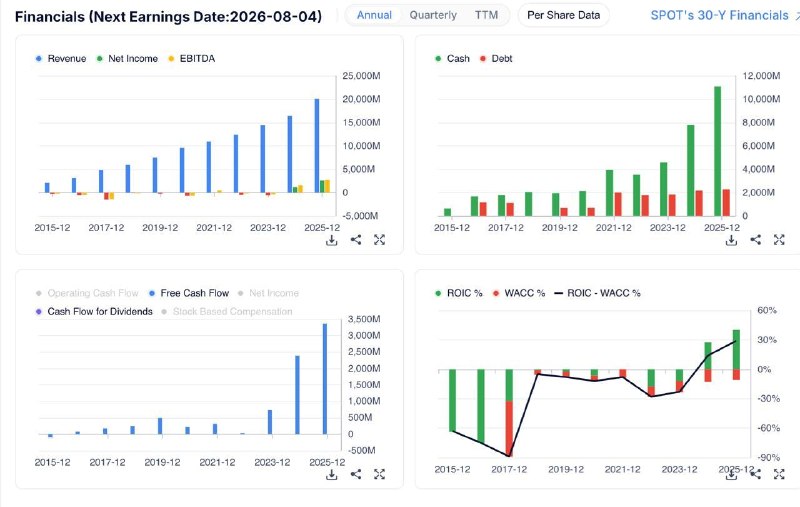Click the Financials Next Earnings Date heading
The width and height of the screenshot is (800, 507).
[x=168, y=17]
